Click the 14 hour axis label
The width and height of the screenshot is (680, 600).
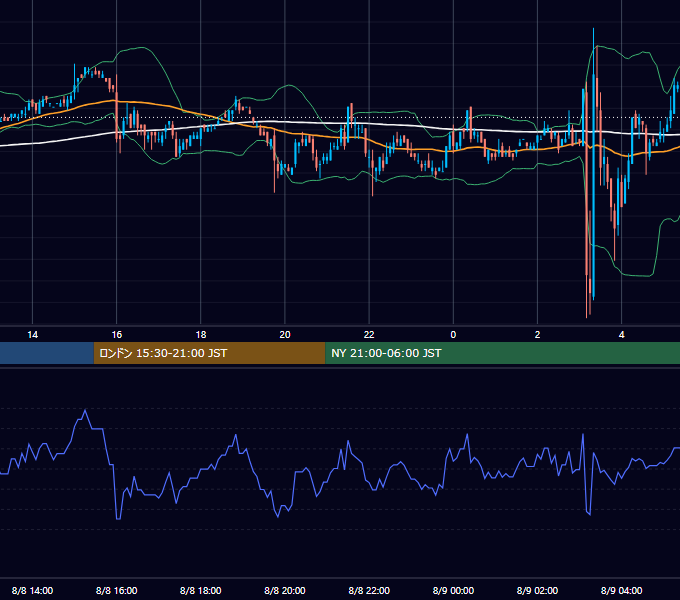(x=33, y=335)
